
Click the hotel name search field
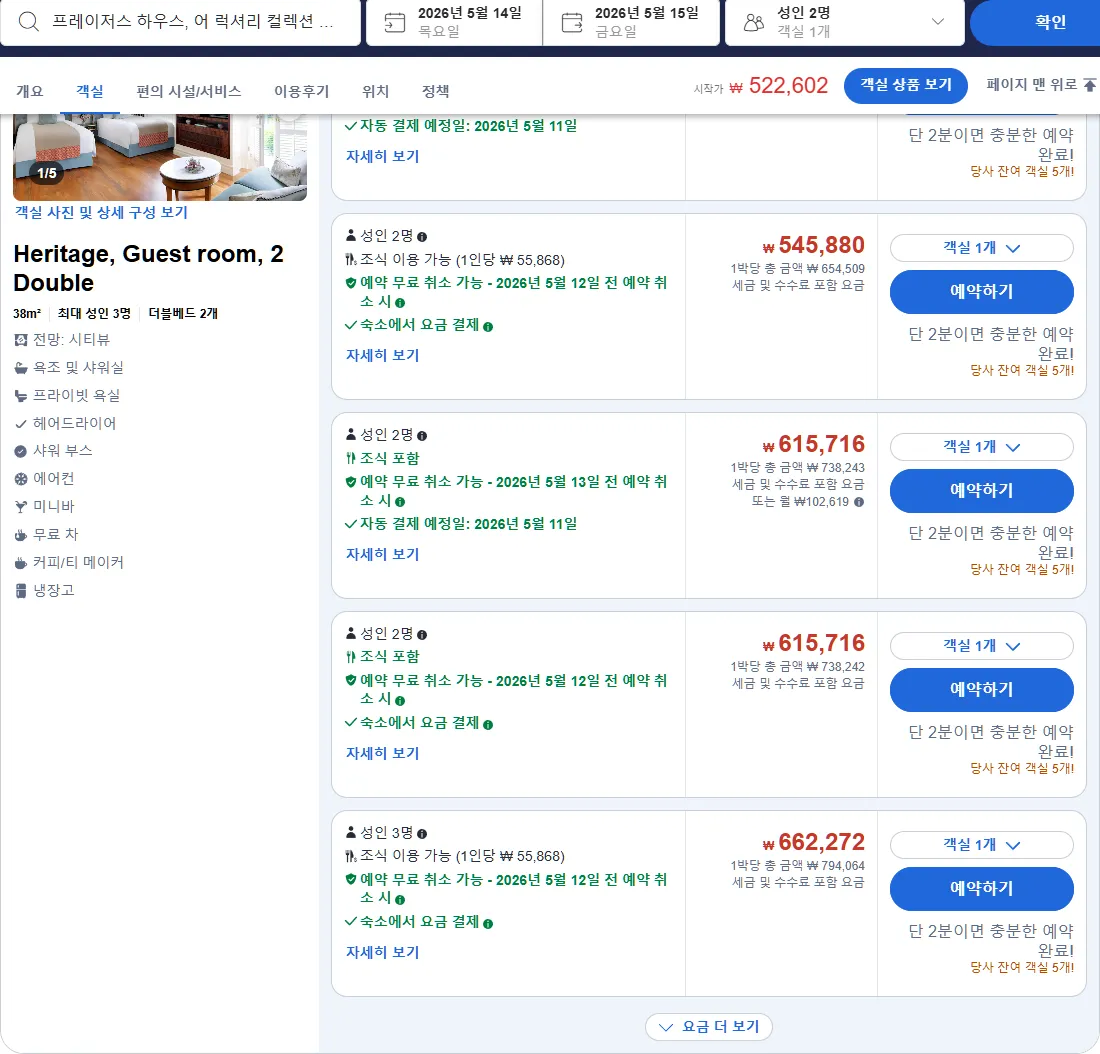click(180, 22)
